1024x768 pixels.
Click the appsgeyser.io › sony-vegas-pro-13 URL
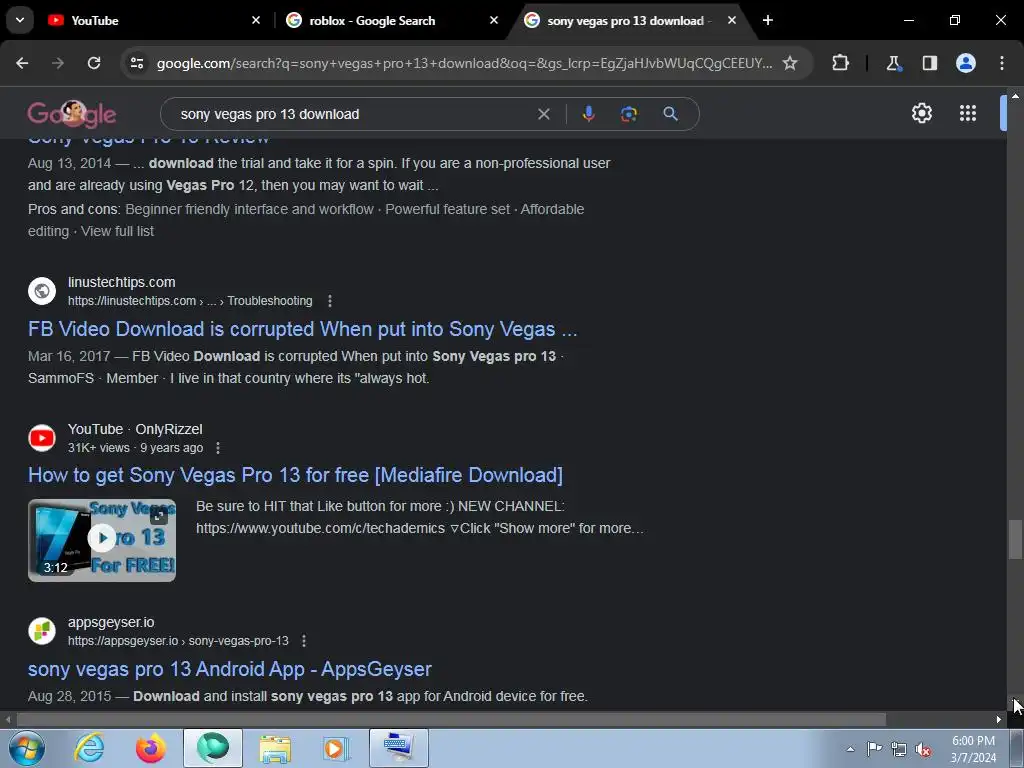click(x=178, y=641)
